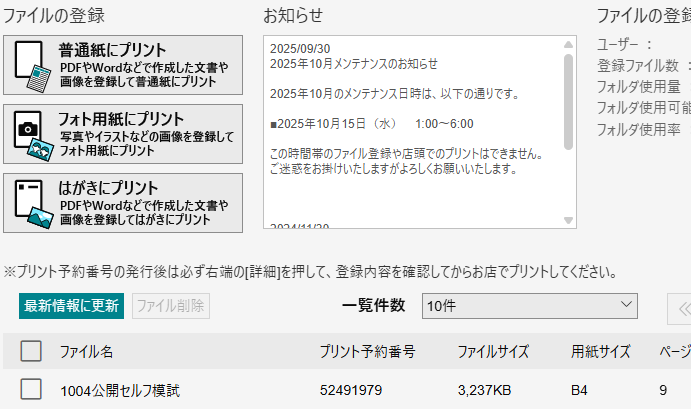Go to previous page double-chevron button

coord(682,309)
